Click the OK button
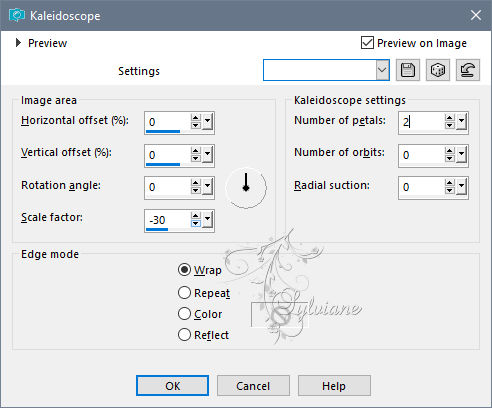This screenshot has height=408, width=492. (x=172, y=386)
